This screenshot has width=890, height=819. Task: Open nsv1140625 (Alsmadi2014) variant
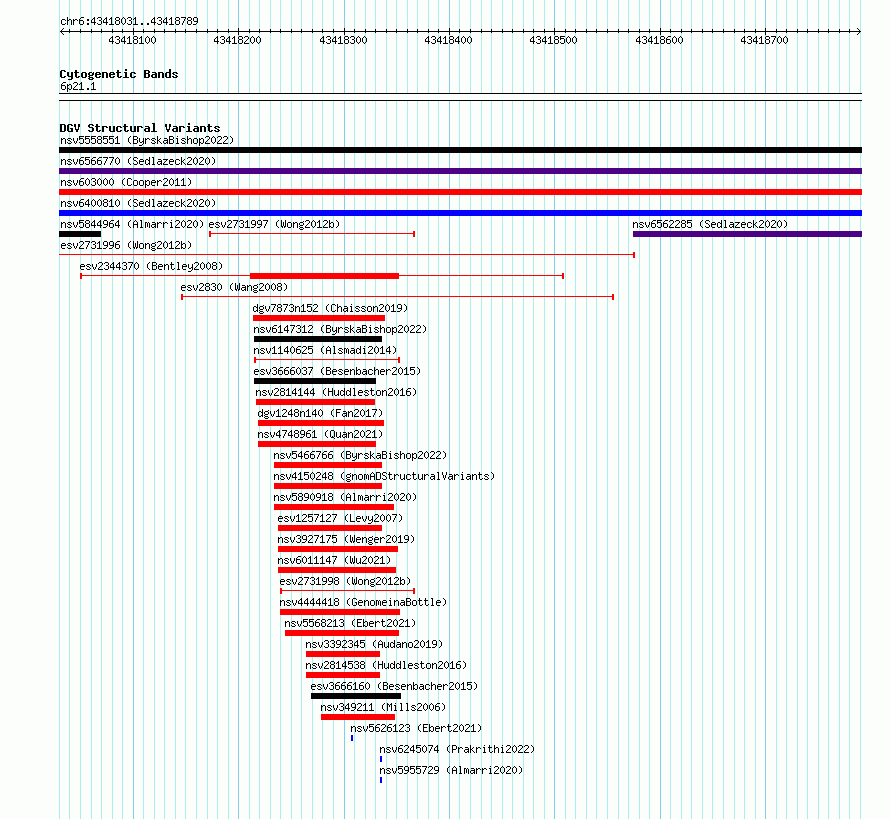point(325,350)
